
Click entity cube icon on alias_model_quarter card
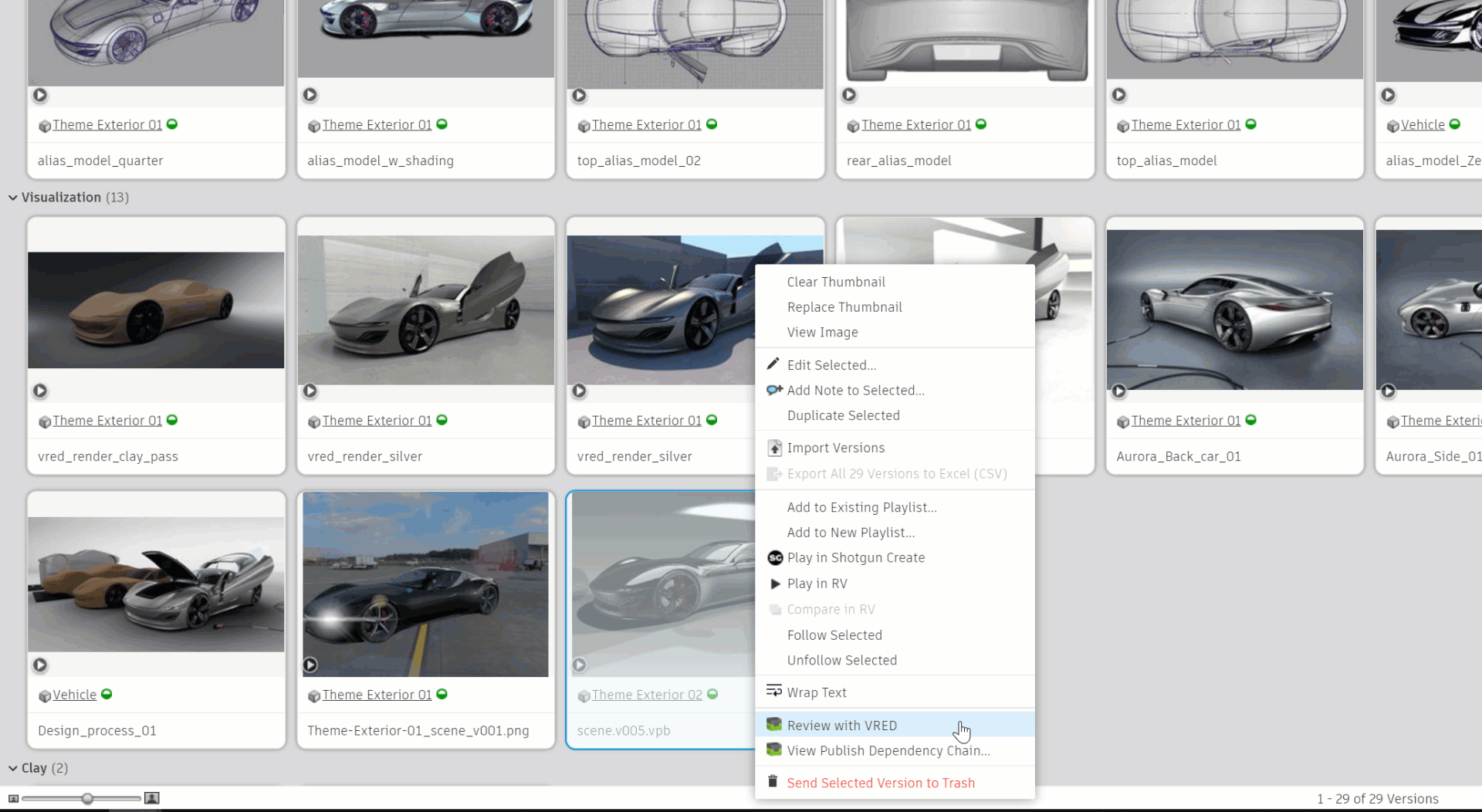[45, 126]
